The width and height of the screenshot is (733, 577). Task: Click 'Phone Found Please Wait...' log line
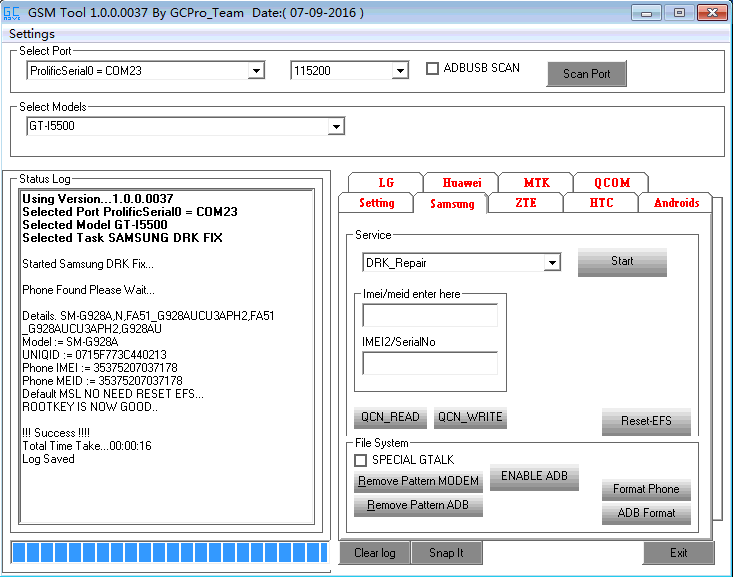[88, 290]
